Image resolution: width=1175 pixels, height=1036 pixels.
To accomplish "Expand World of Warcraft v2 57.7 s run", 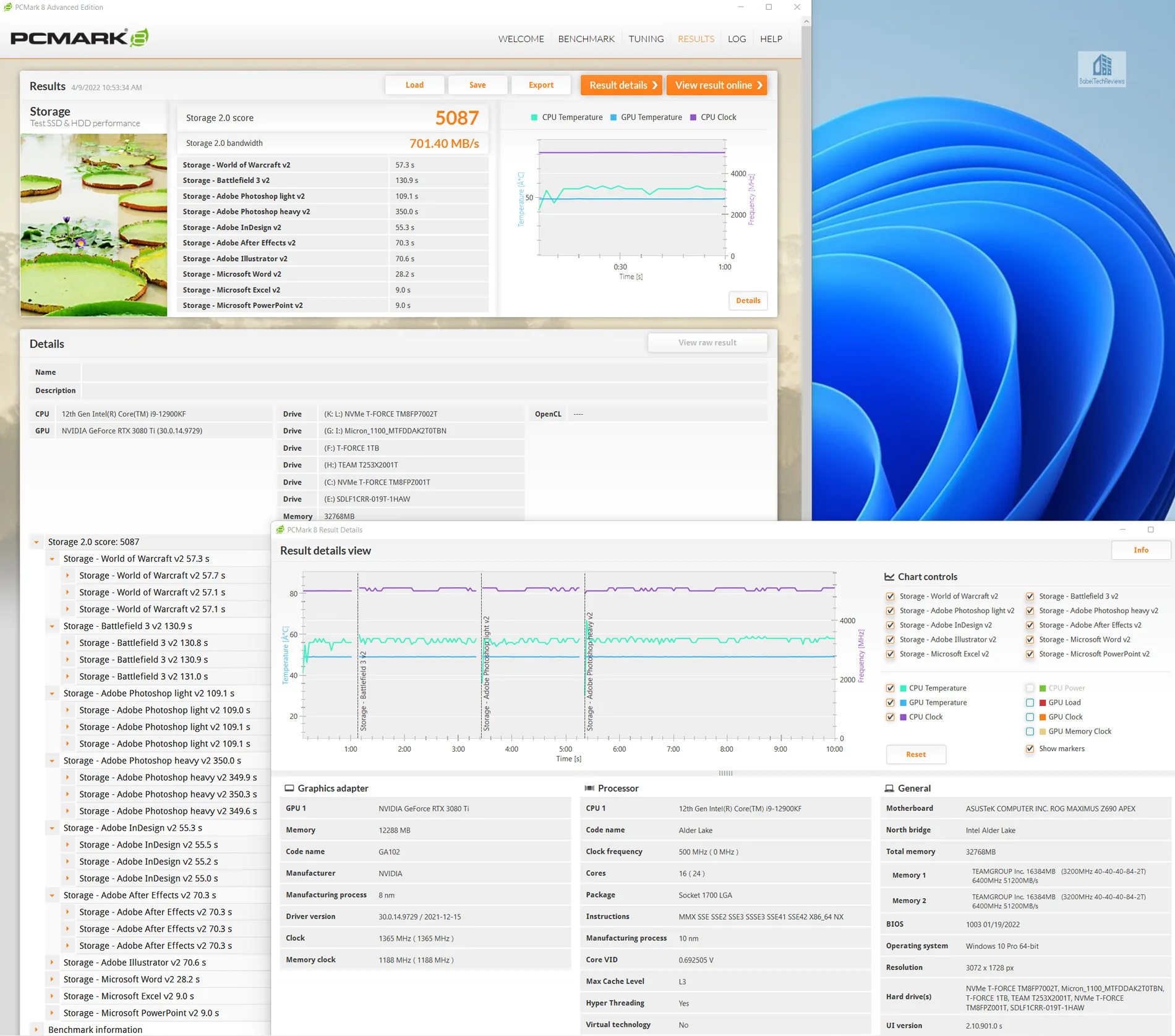I will pyautogui.click(x=67, y=575).
